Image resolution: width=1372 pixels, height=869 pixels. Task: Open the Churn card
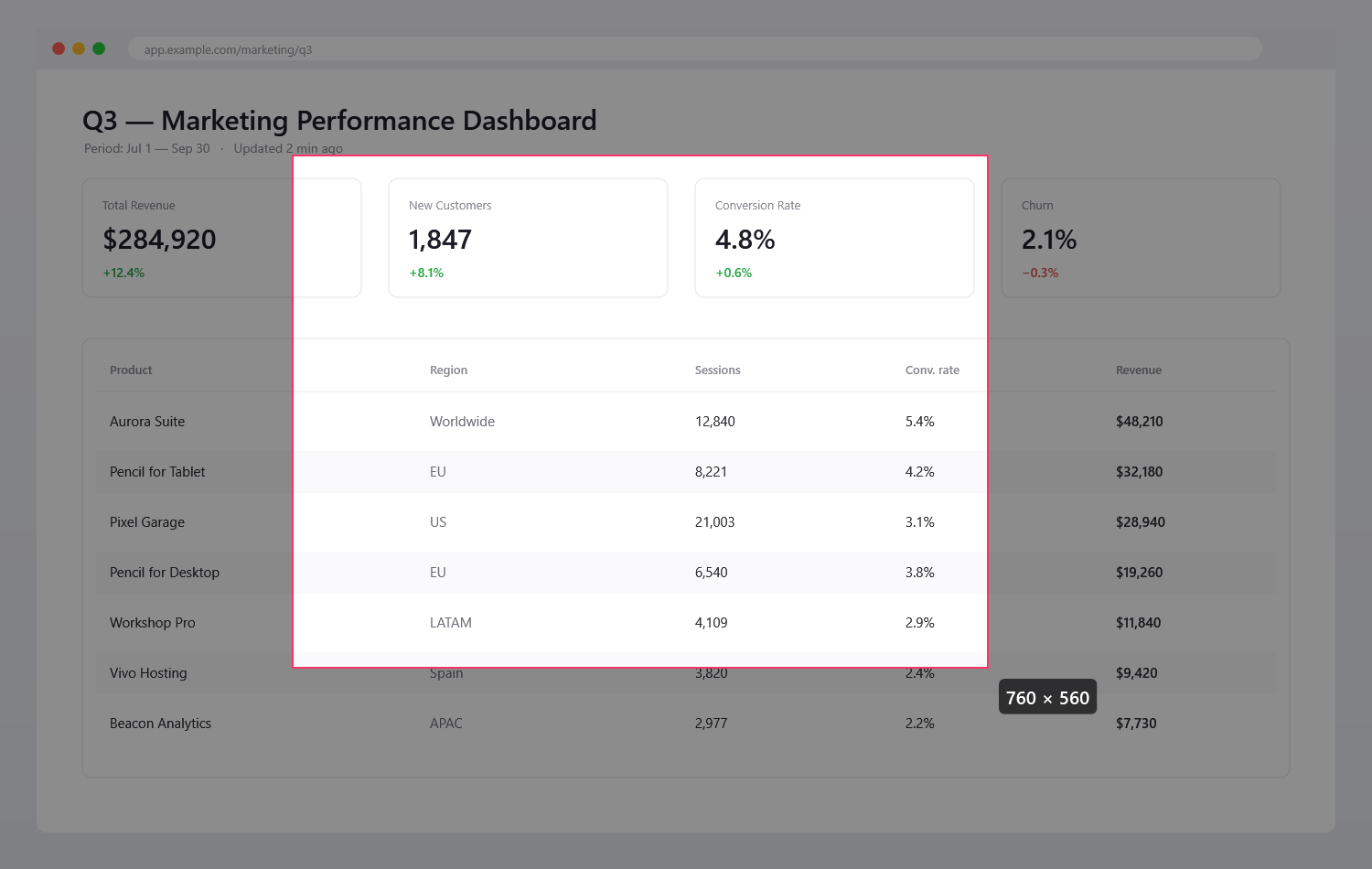(x=1142, y=238)
